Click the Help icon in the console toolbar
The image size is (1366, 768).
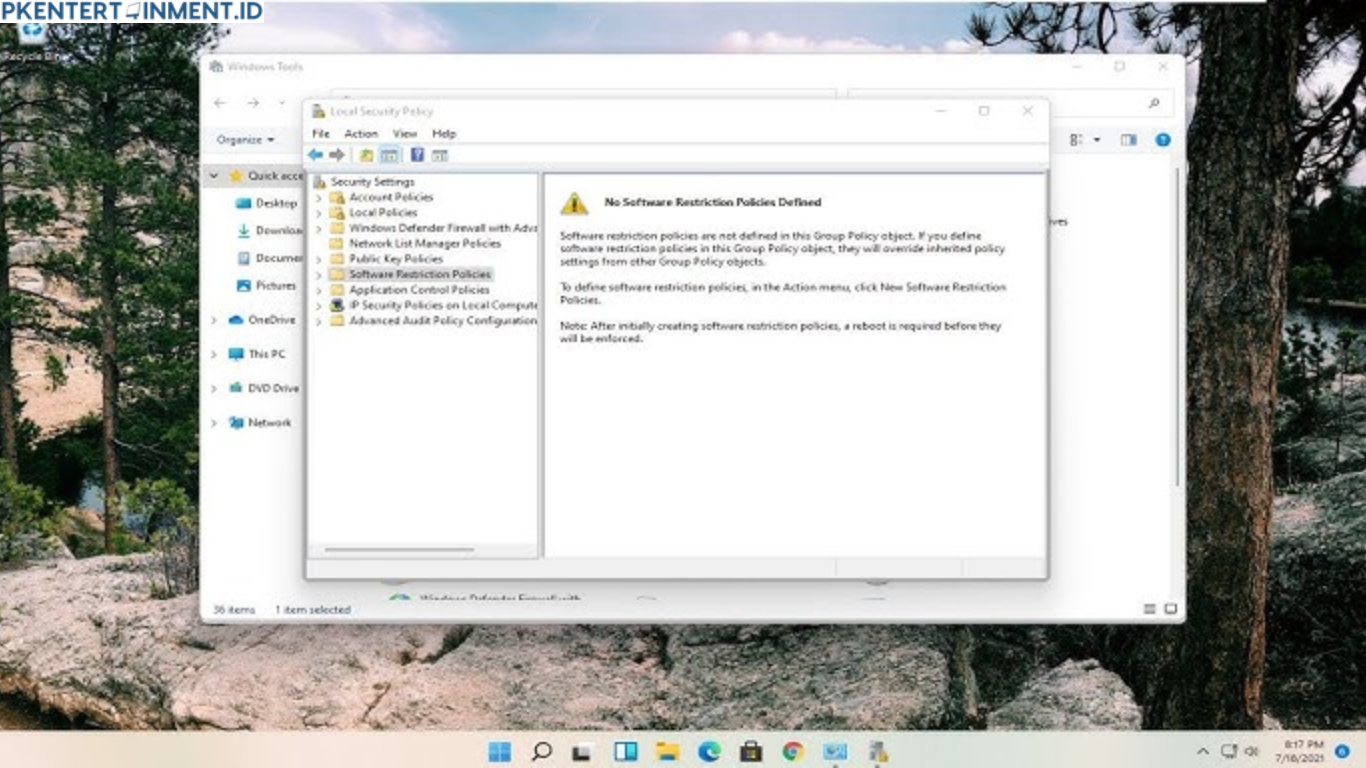coord(417,154)
